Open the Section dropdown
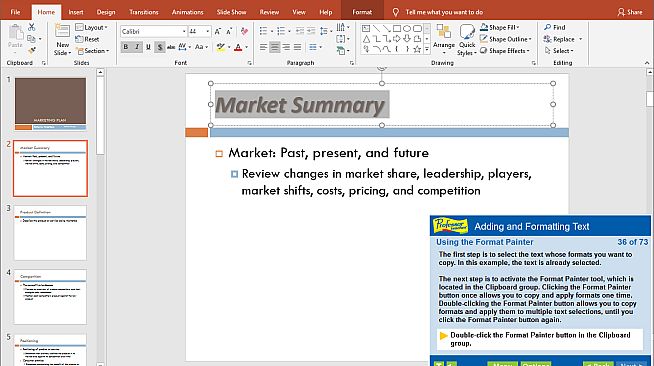Viewport: 654px width, 366px height. click(x=92, y=51)
